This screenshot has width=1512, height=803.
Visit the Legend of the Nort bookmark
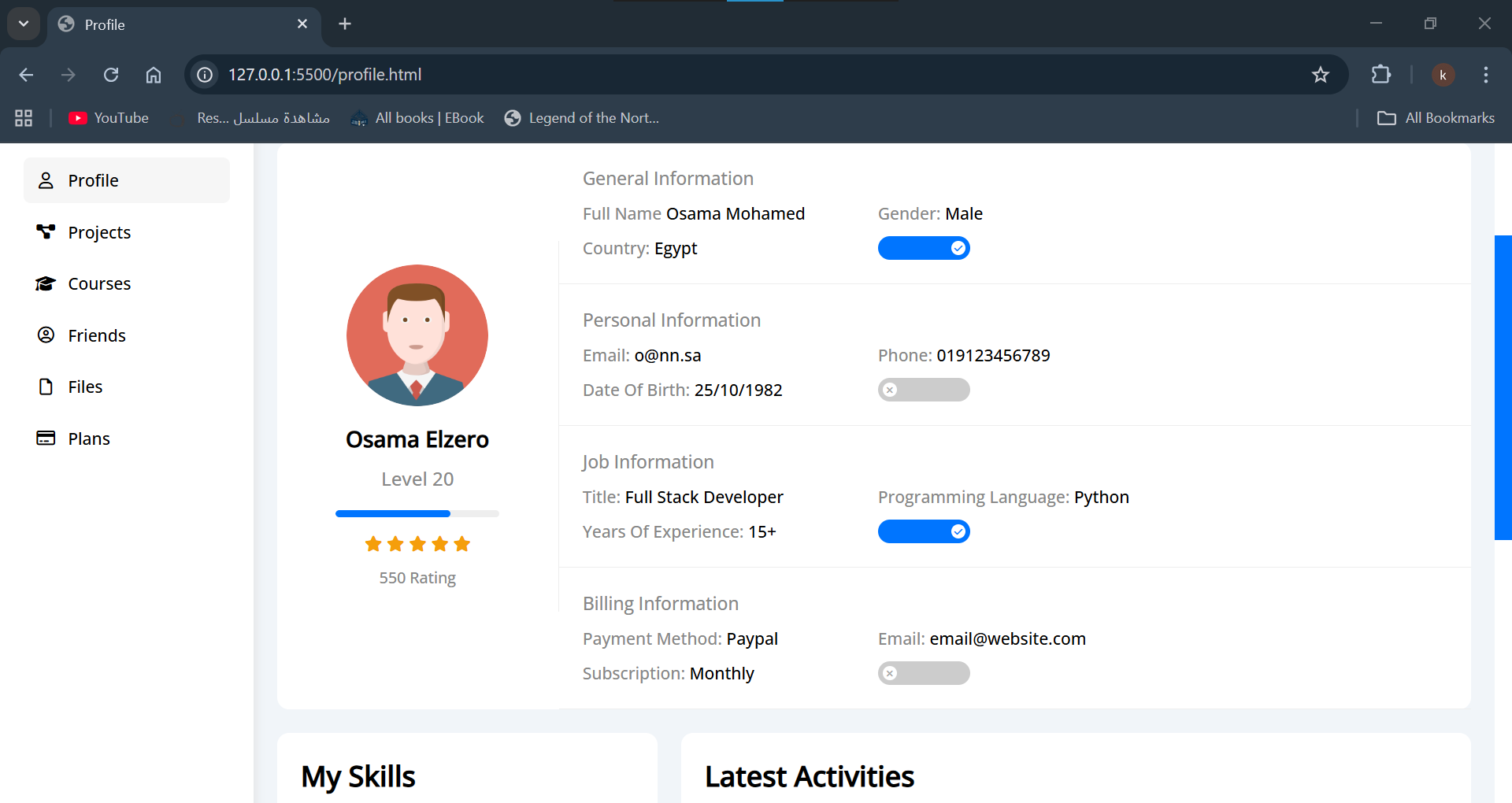(583, 117)
